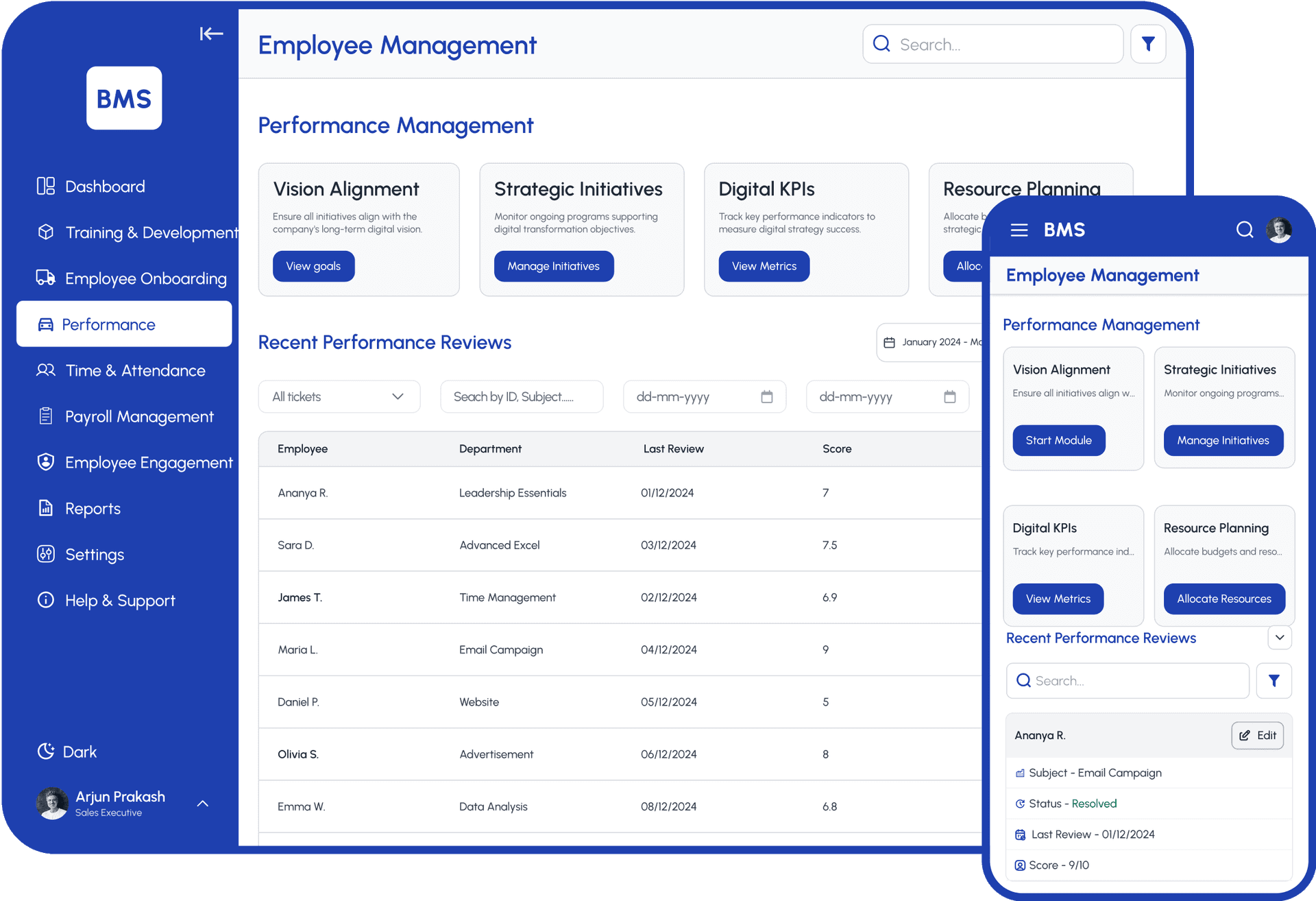This screenshot has width=1316, height=901.
Task: Open Payroll Management
Action: click(139, 416)
